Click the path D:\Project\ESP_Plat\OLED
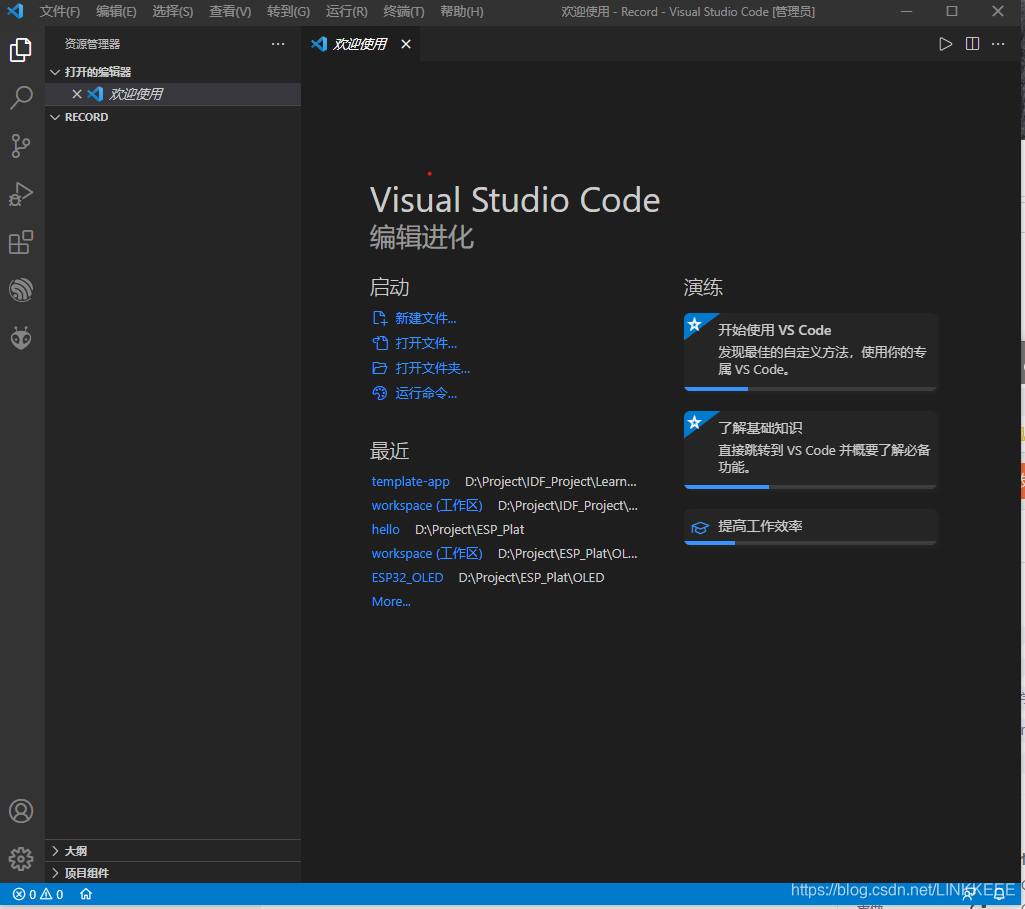The image size is (1025, 909). point(531,578)
